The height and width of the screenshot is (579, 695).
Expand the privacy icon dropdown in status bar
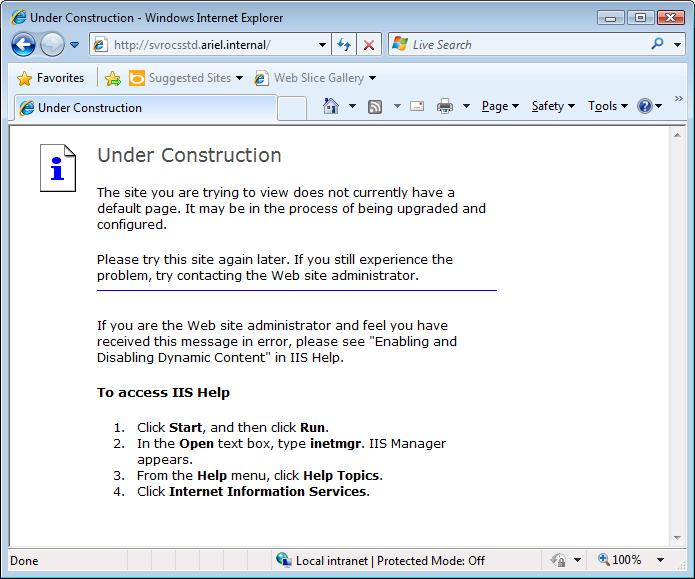click(x=578, y=560)
